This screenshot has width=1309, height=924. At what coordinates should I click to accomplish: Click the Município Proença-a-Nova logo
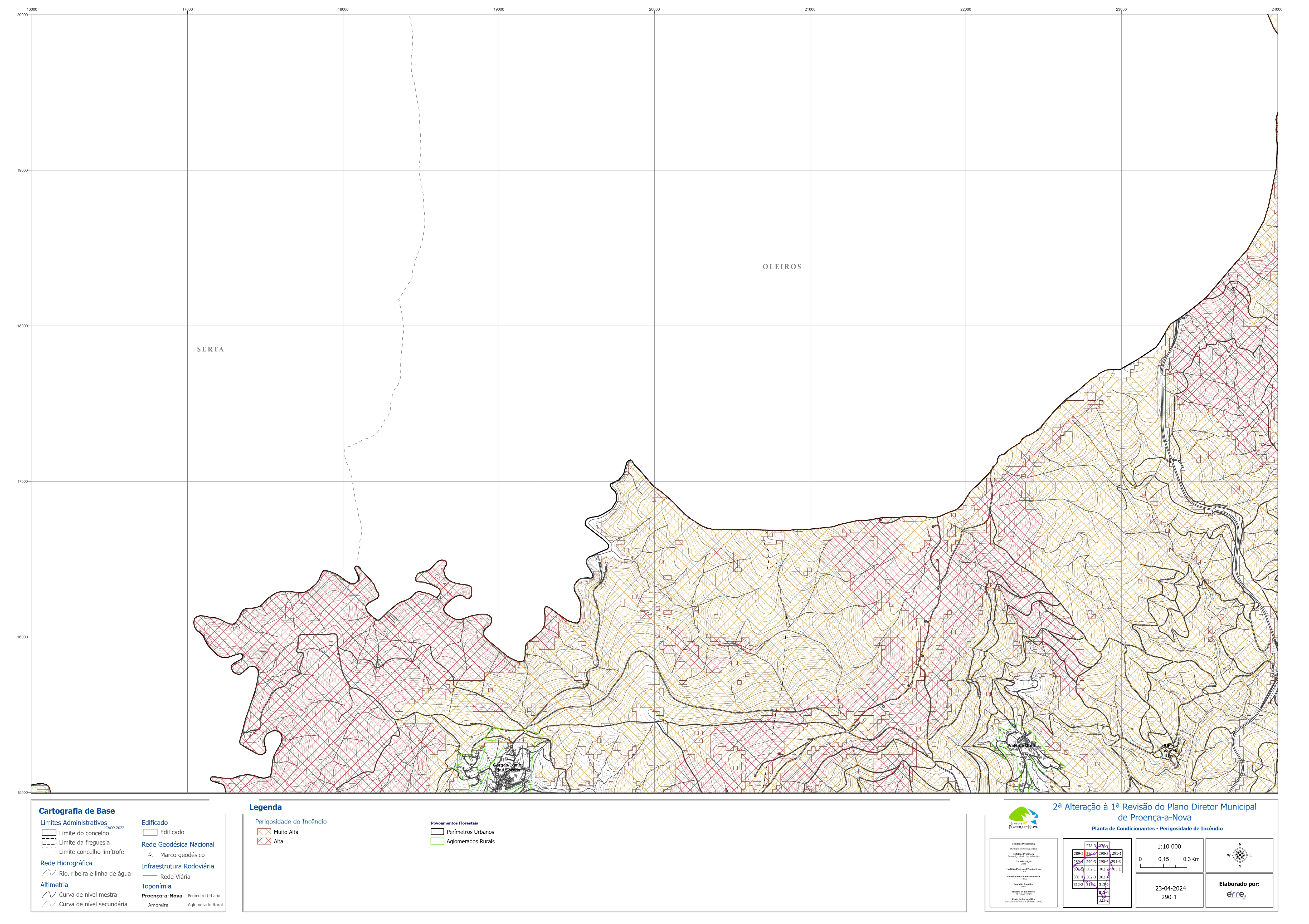coord(1024,818)
